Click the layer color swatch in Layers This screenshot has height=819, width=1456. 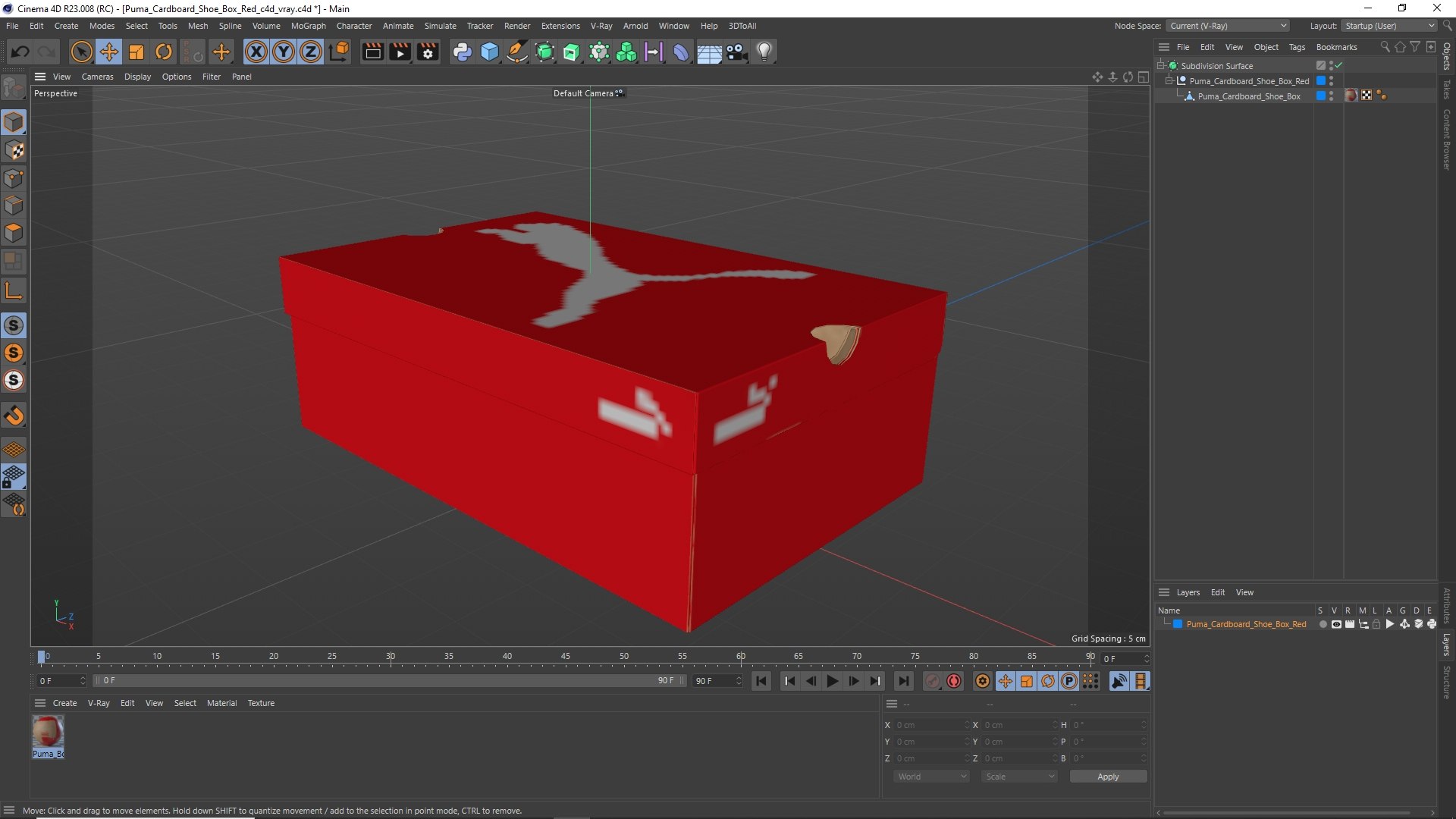coord(1178,624)
